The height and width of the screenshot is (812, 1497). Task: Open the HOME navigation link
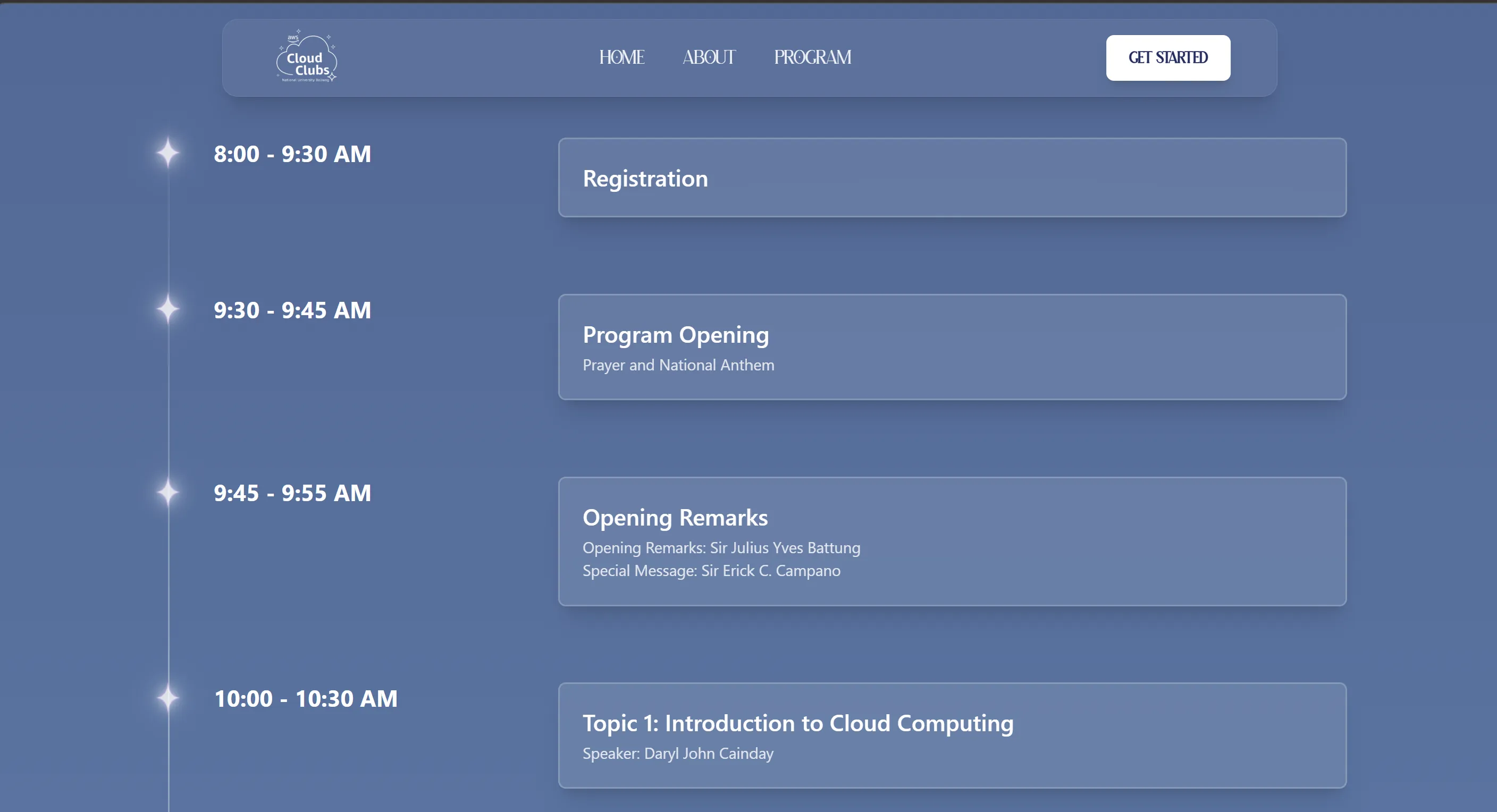[622, 57]
